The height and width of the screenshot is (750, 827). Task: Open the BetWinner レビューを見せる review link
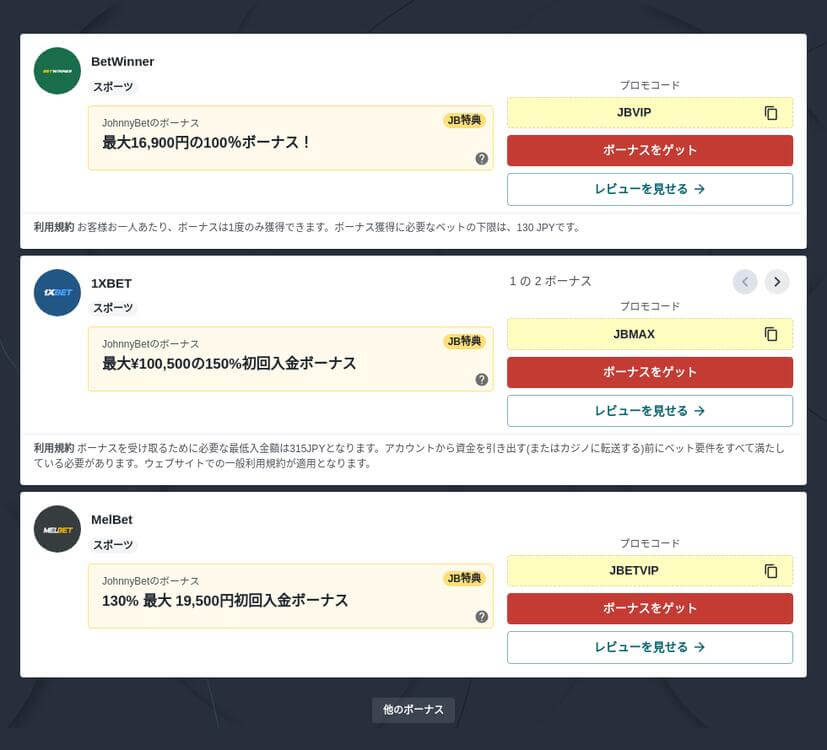[649, 187]
